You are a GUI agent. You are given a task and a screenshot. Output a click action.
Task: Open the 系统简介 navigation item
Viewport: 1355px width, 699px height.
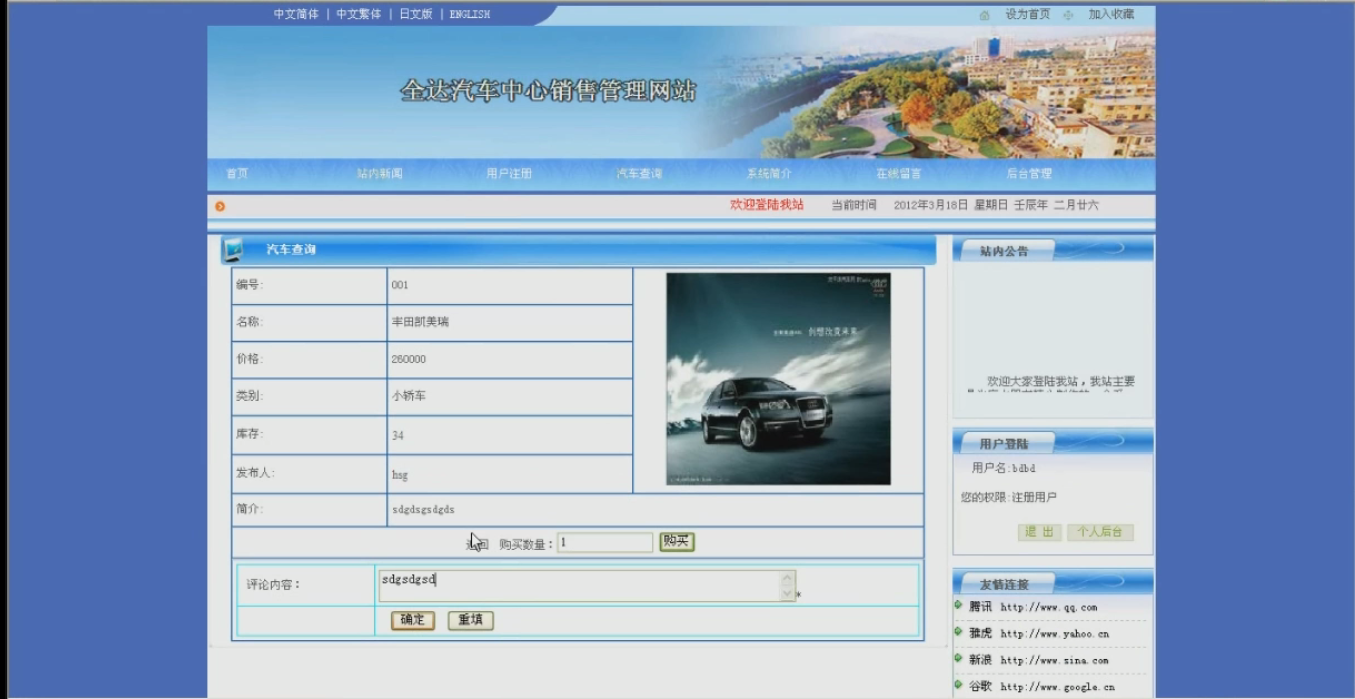[769, 174]
